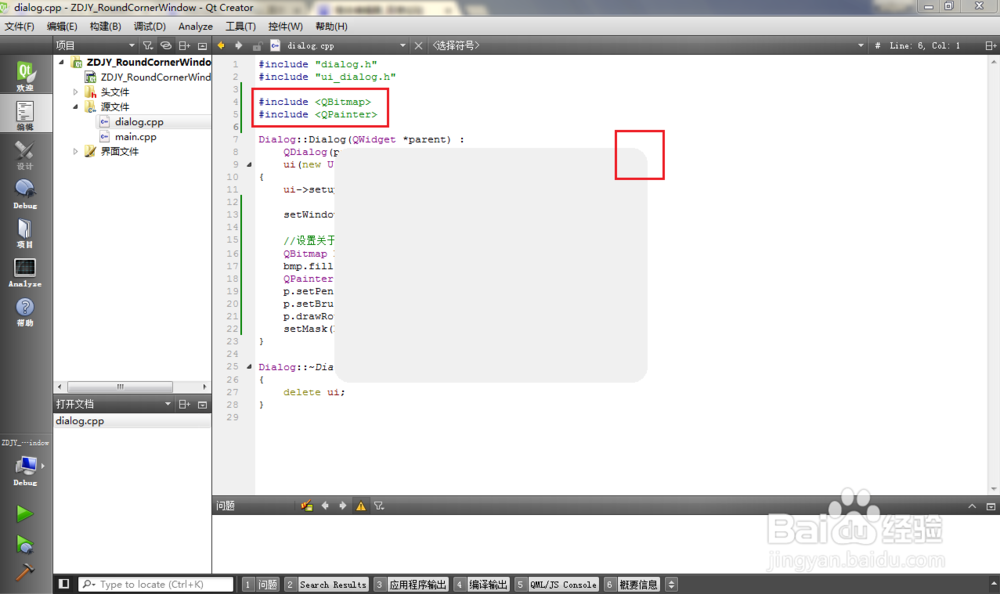Open the Help menu

331,26
